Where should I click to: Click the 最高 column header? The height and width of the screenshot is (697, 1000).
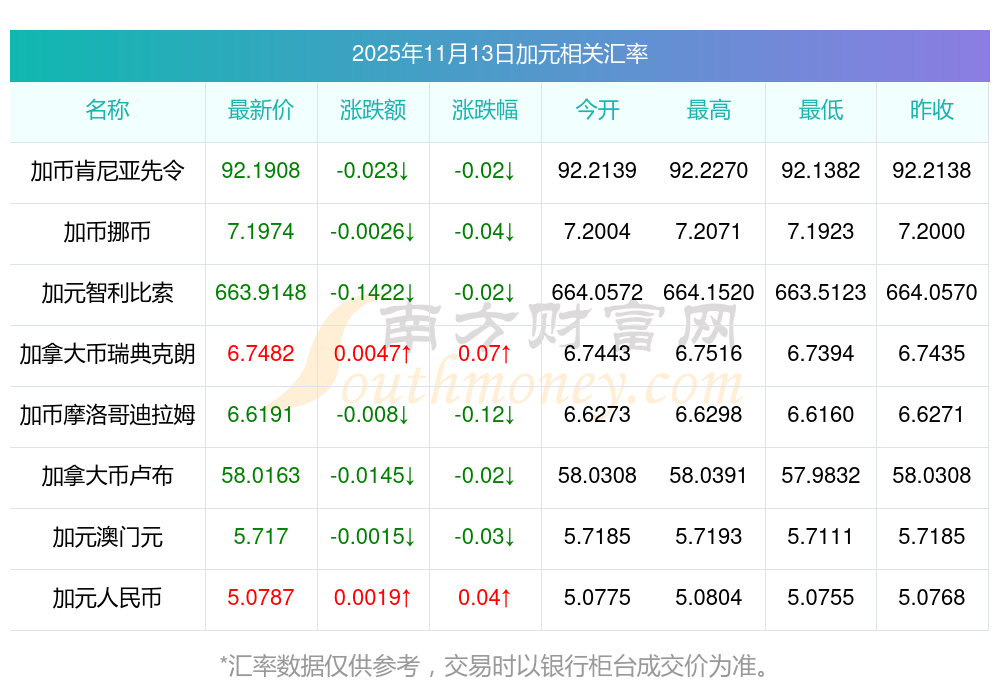pos(708,110)
